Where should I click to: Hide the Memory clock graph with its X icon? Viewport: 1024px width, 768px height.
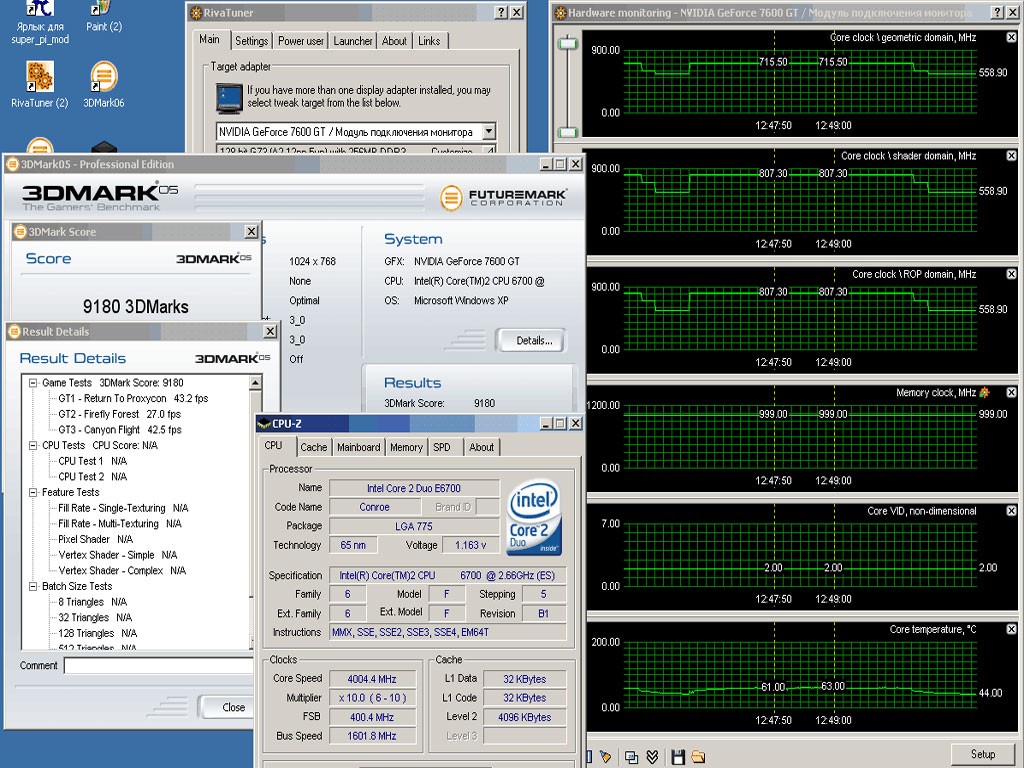tap(1010, 393)
